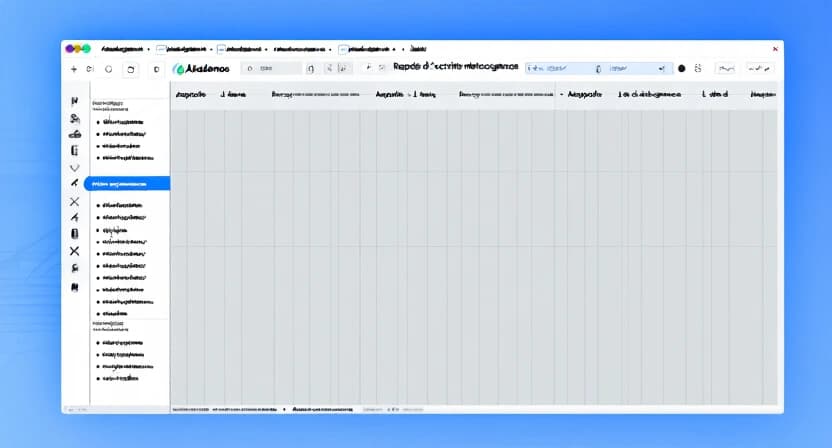This screenshot has height=448, width=832.
Task: Click the downward chevron icon in the left icon strip
Action: point(75,168)
